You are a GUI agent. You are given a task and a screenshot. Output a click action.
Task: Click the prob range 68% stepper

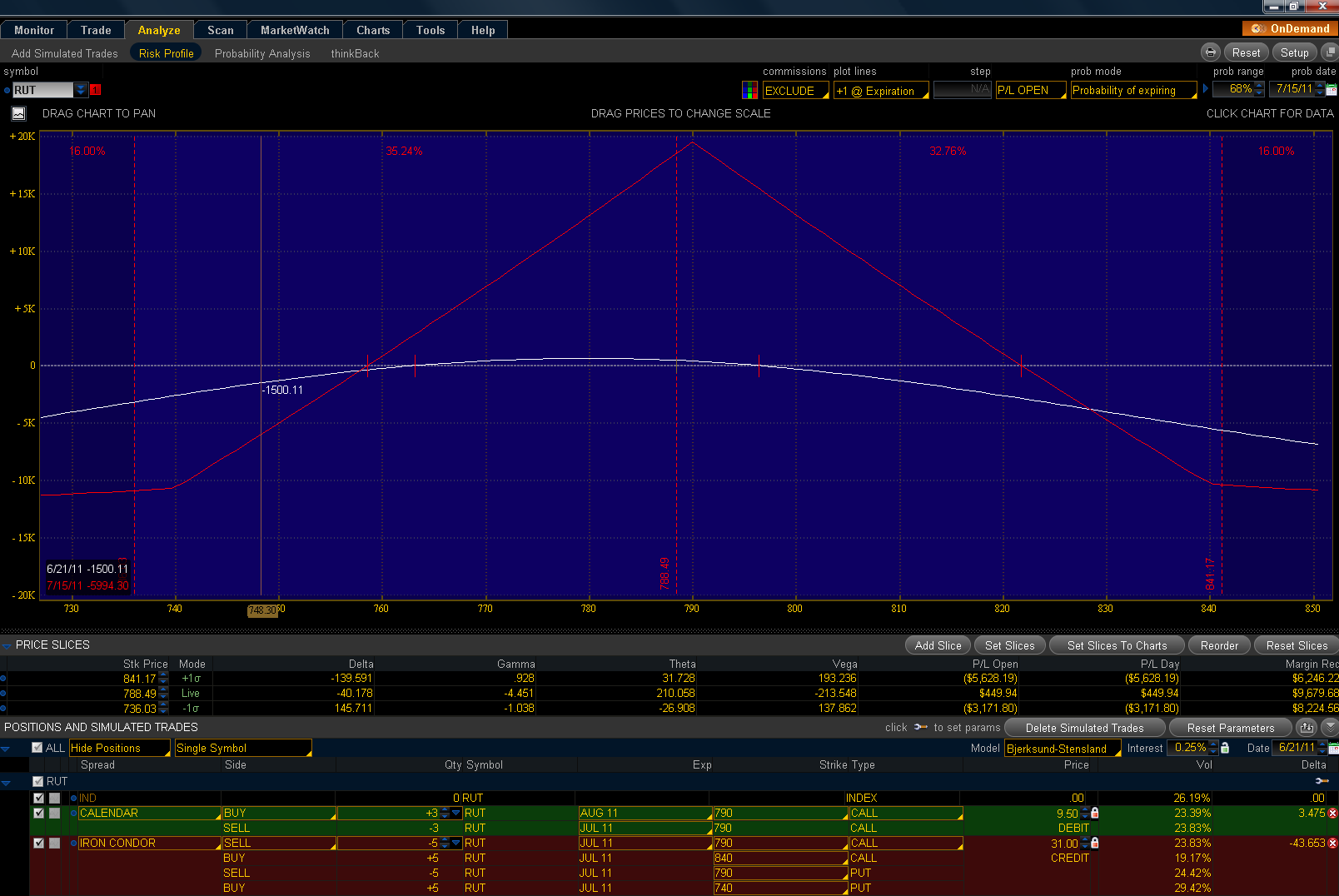pyautogui.click(x=1259, y=88)
